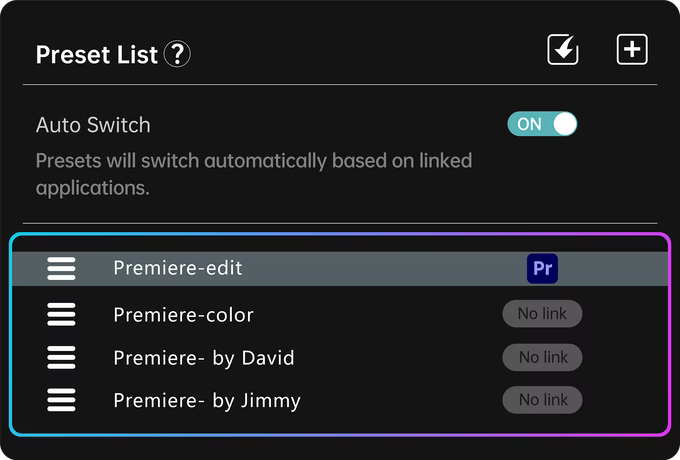Screen dimensions: 680x460
Task: Turn off Auto Switch via the ON label
Action: click(x=529, y=124)
